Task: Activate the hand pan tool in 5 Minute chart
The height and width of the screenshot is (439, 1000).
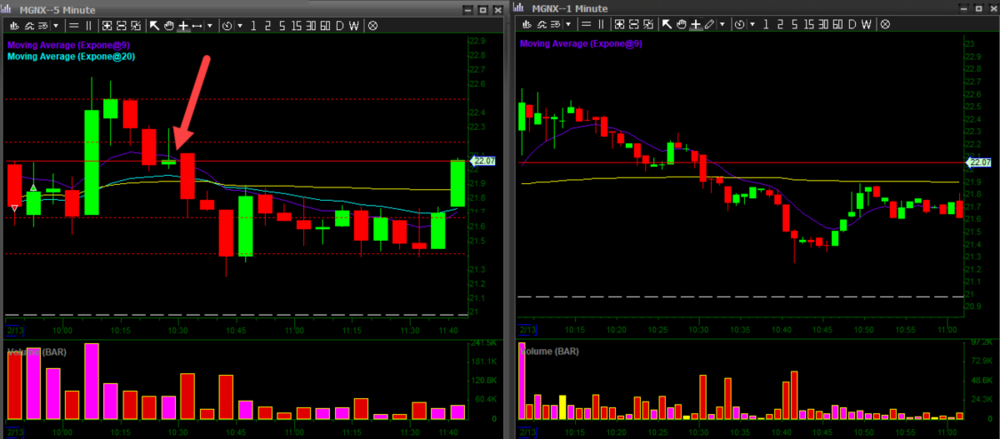Action: coord(169,25)
